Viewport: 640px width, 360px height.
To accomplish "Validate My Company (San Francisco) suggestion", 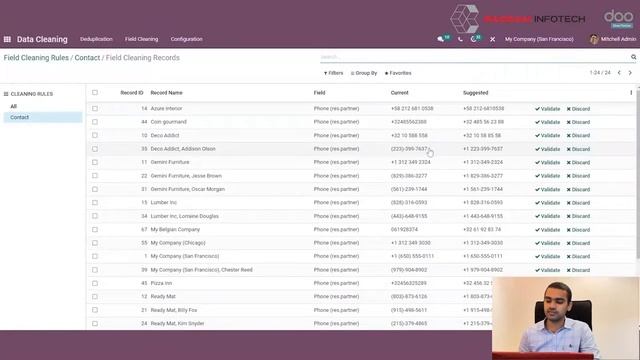I will click(x=547, y=257).
